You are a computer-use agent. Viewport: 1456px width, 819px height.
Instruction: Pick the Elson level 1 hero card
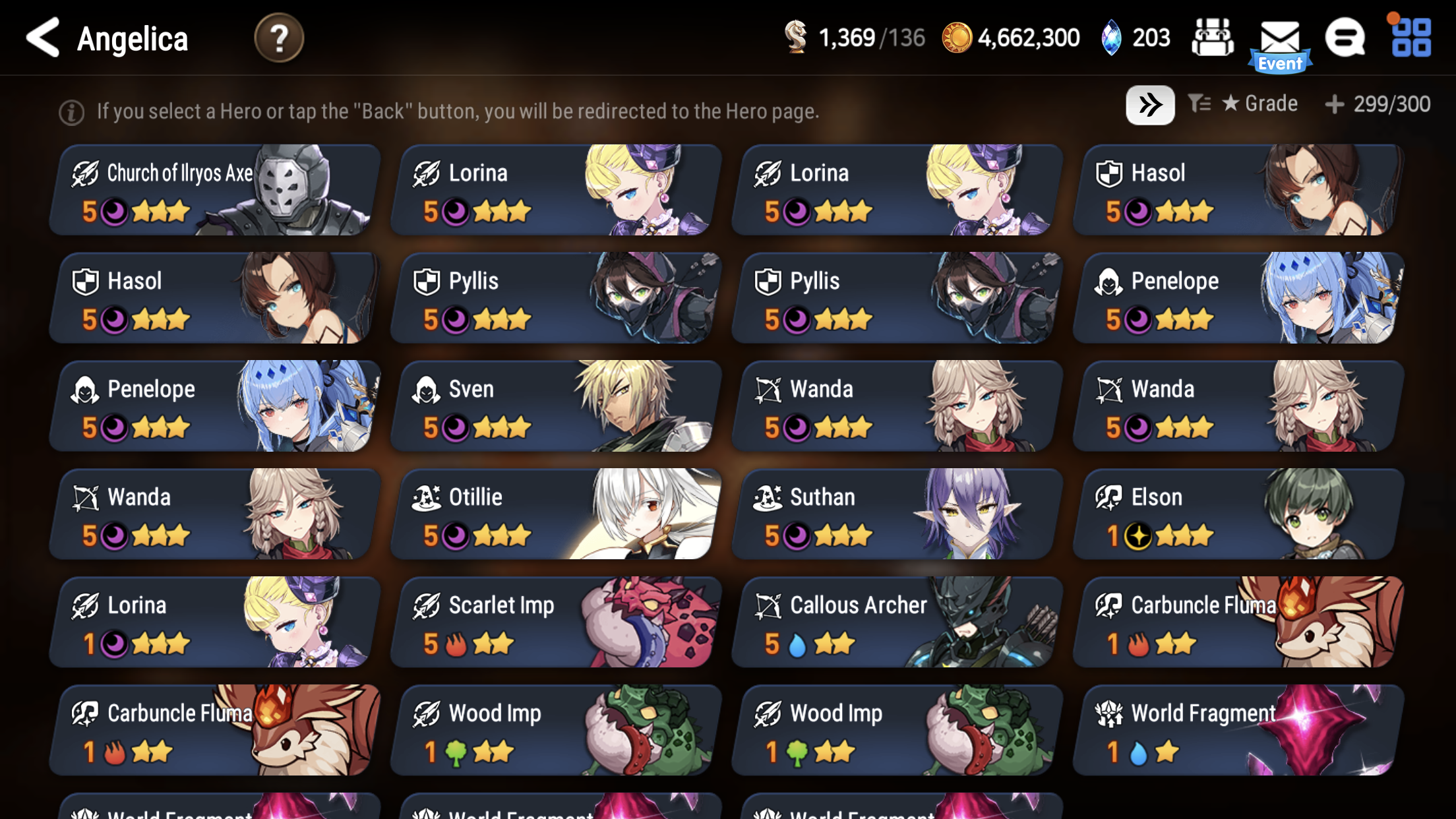point(1238,514)
